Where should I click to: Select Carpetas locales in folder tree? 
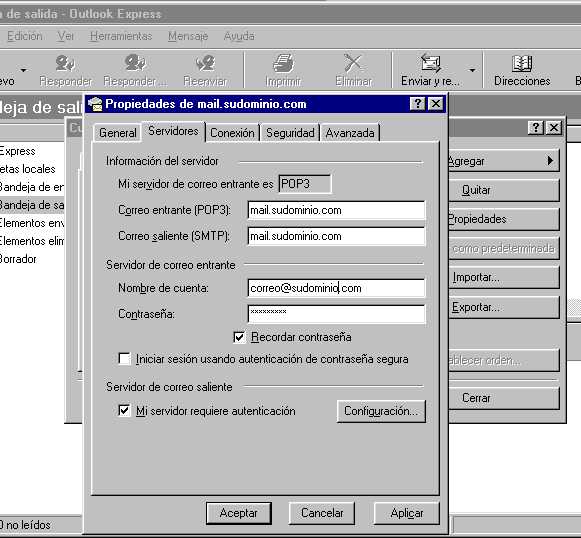(28, 169)
